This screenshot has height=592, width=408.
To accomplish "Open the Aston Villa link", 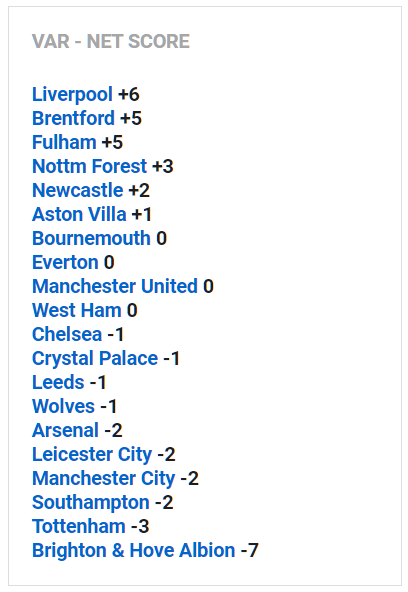I will pyautogui.click(x=79, y=214).
